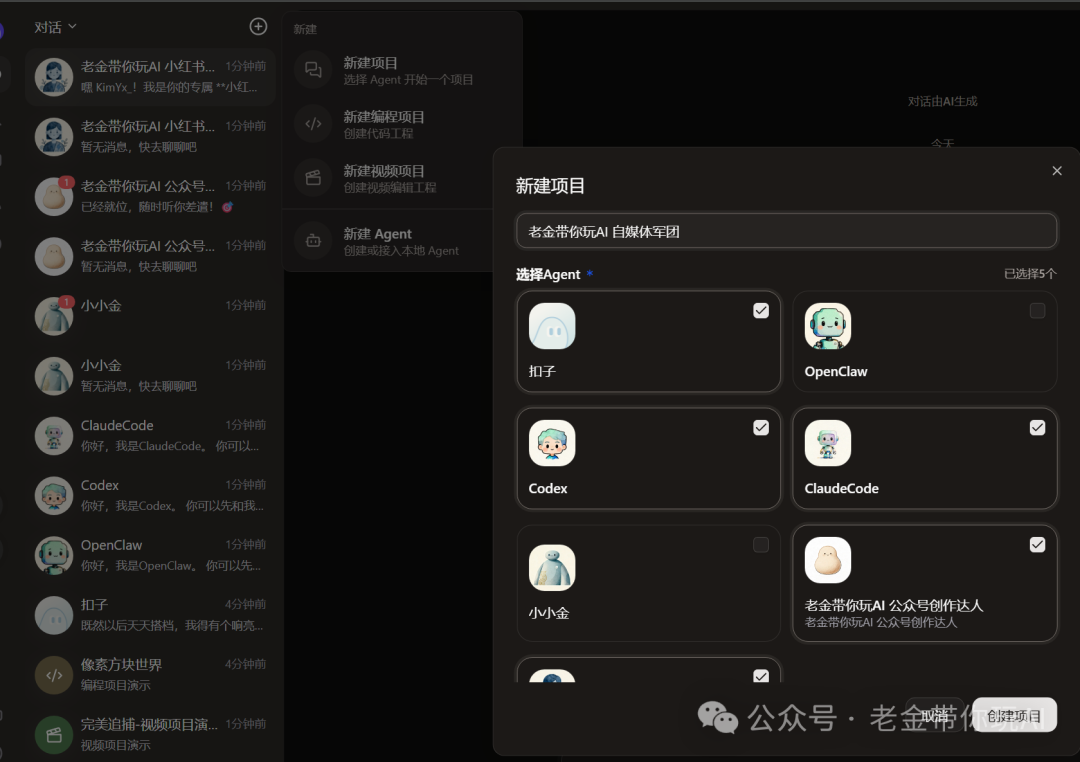Open 小小金 conversation showing 暂无消息
1080x762 pixels.
click(150, 375)
